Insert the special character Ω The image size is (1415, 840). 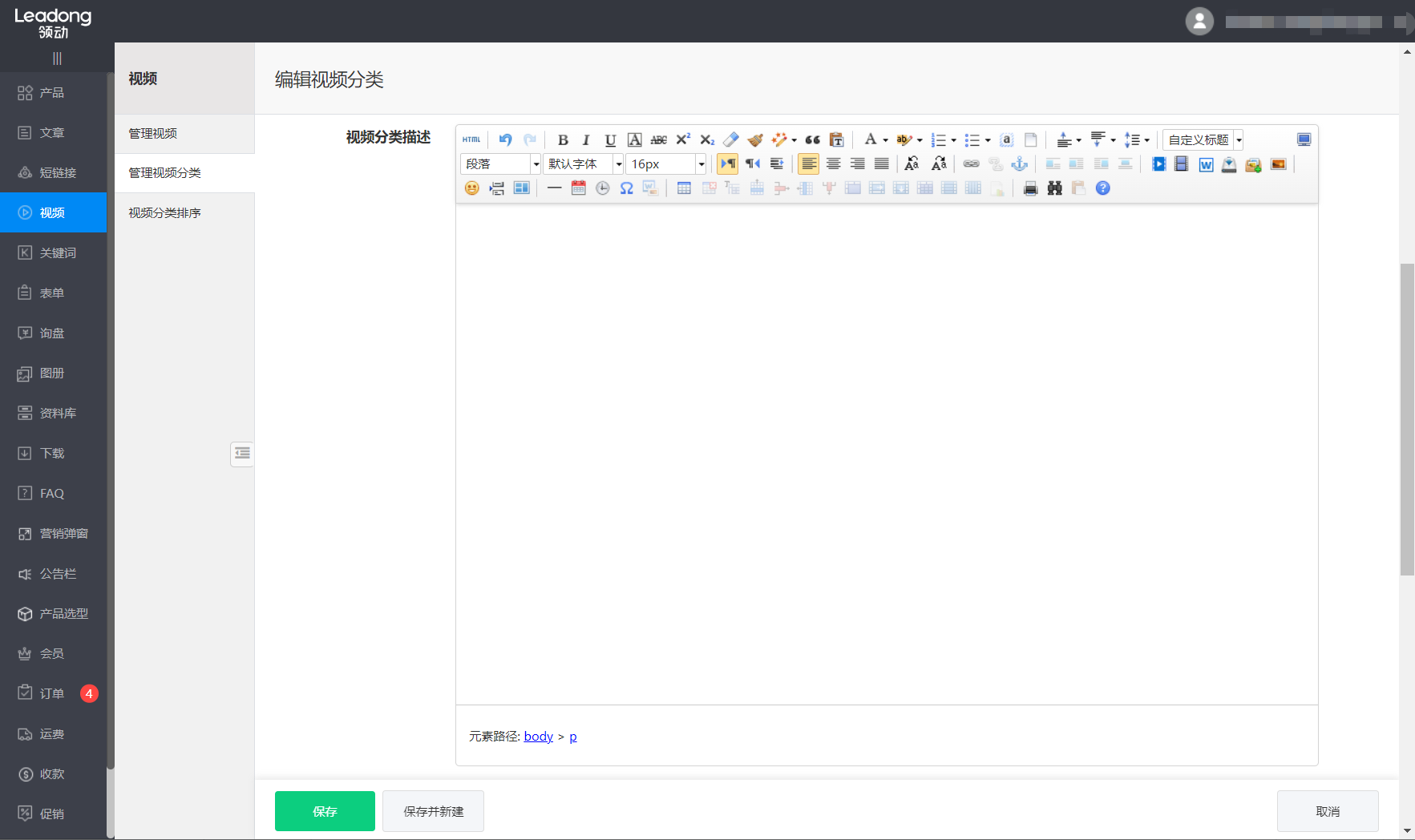pyautogui.click(x=627, y=188)
